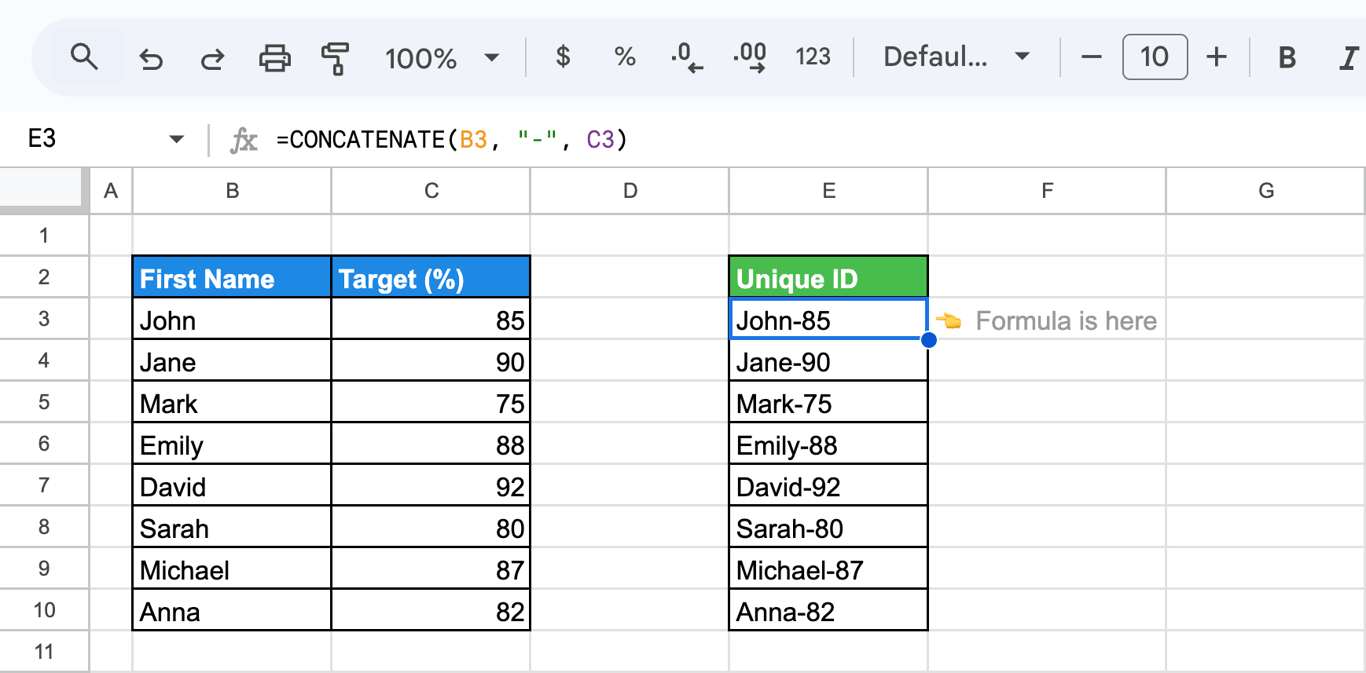Increase decimal places

click(750, 58)
